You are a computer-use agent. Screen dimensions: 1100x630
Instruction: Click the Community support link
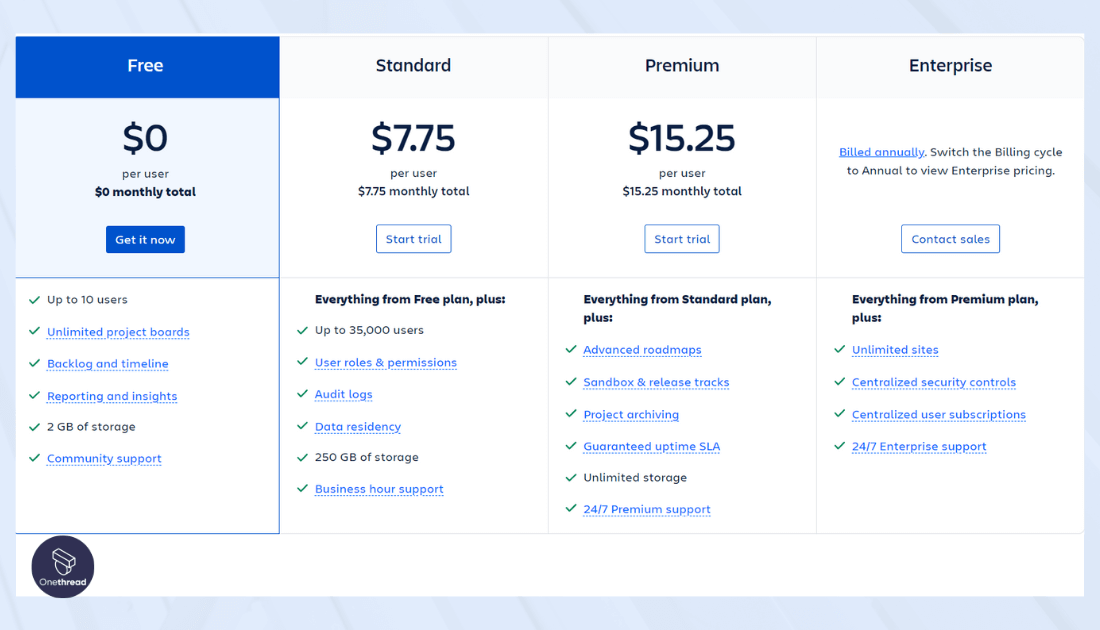104,458
